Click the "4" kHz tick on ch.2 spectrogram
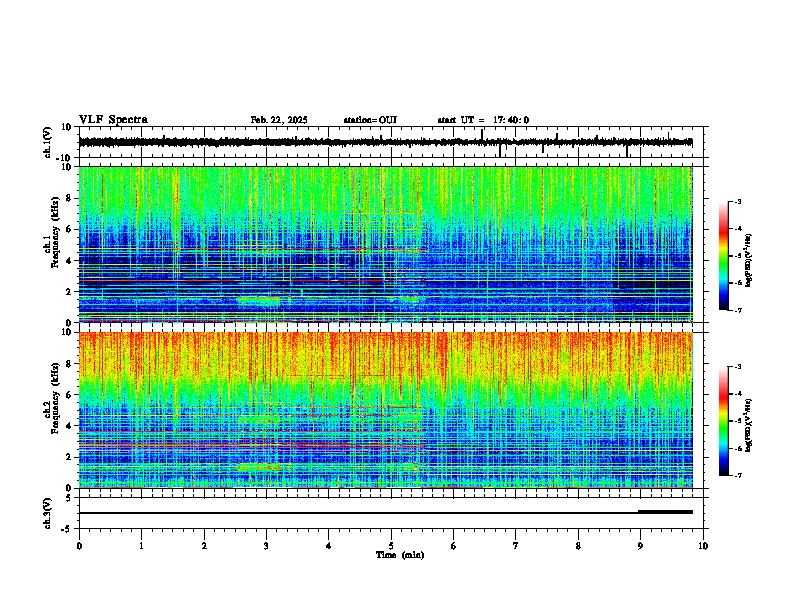The height and width of the screenshot is (612, 792). [x=69, y=426]
